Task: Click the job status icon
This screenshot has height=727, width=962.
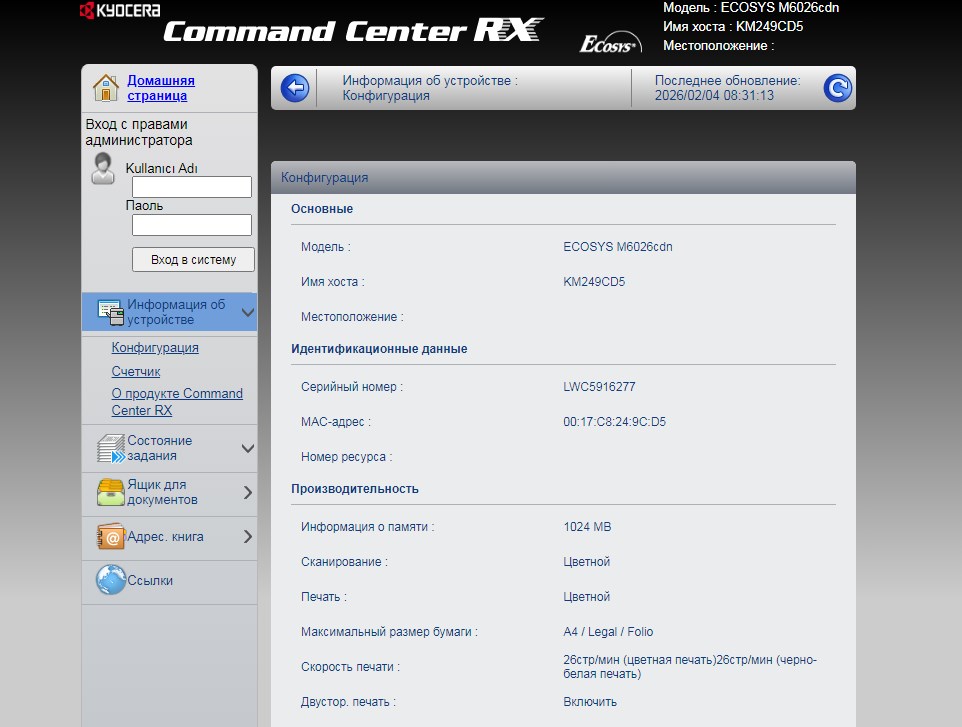Action: click(x=110, y=448)
